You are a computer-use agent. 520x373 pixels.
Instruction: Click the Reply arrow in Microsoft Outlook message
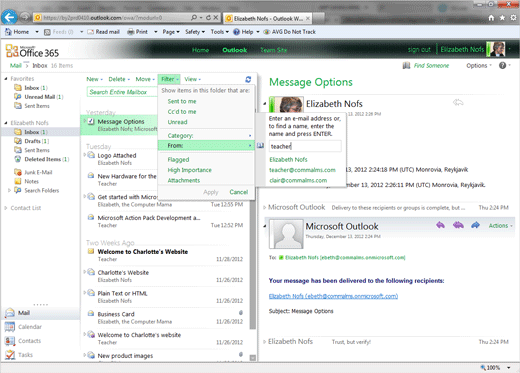[x=440, y=225]
